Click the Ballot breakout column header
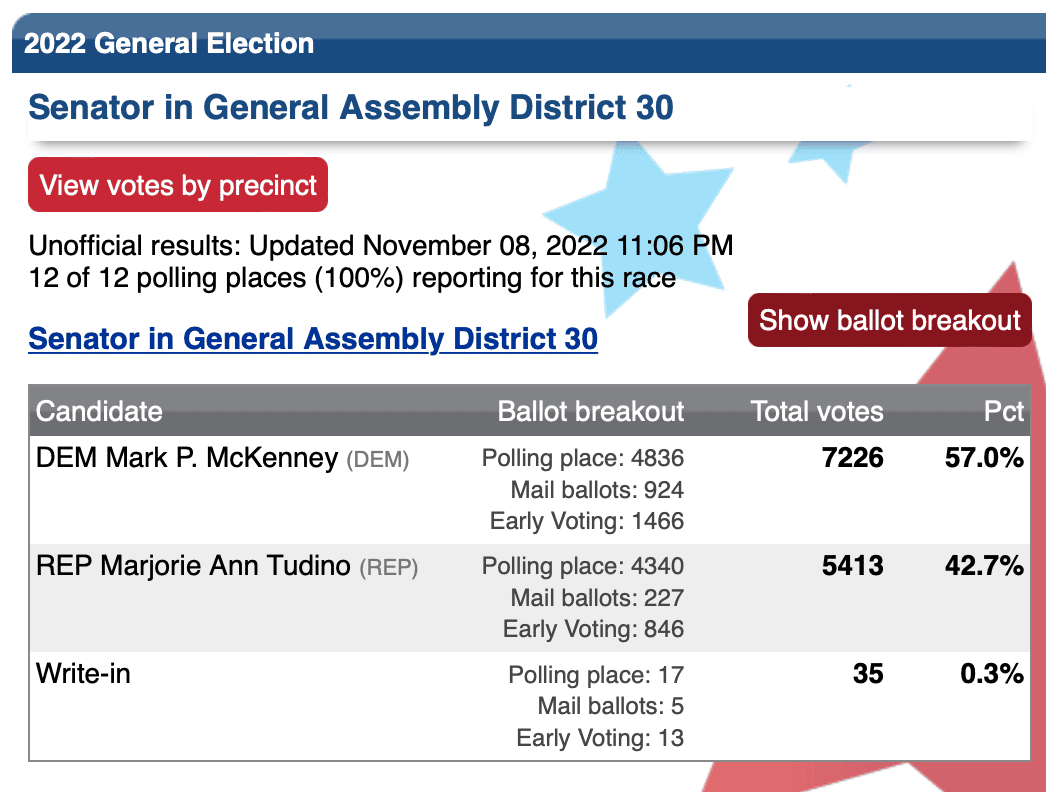This screenshot has width=1046, height=792. click(590, 411)
